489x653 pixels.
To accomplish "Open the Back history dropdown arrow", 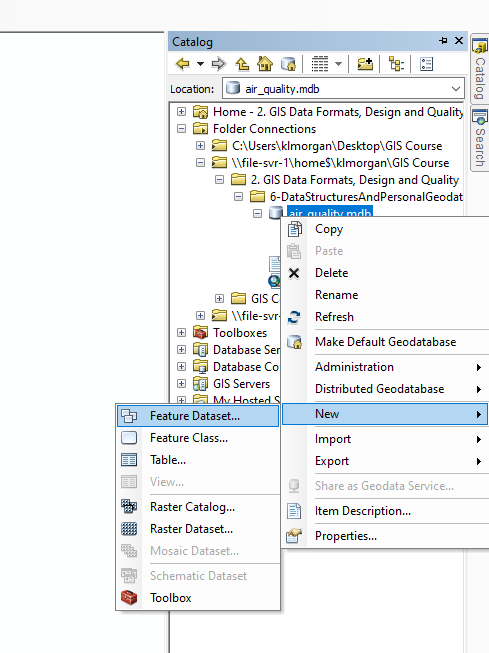I will pyautogui.click(x=200, y=64).
